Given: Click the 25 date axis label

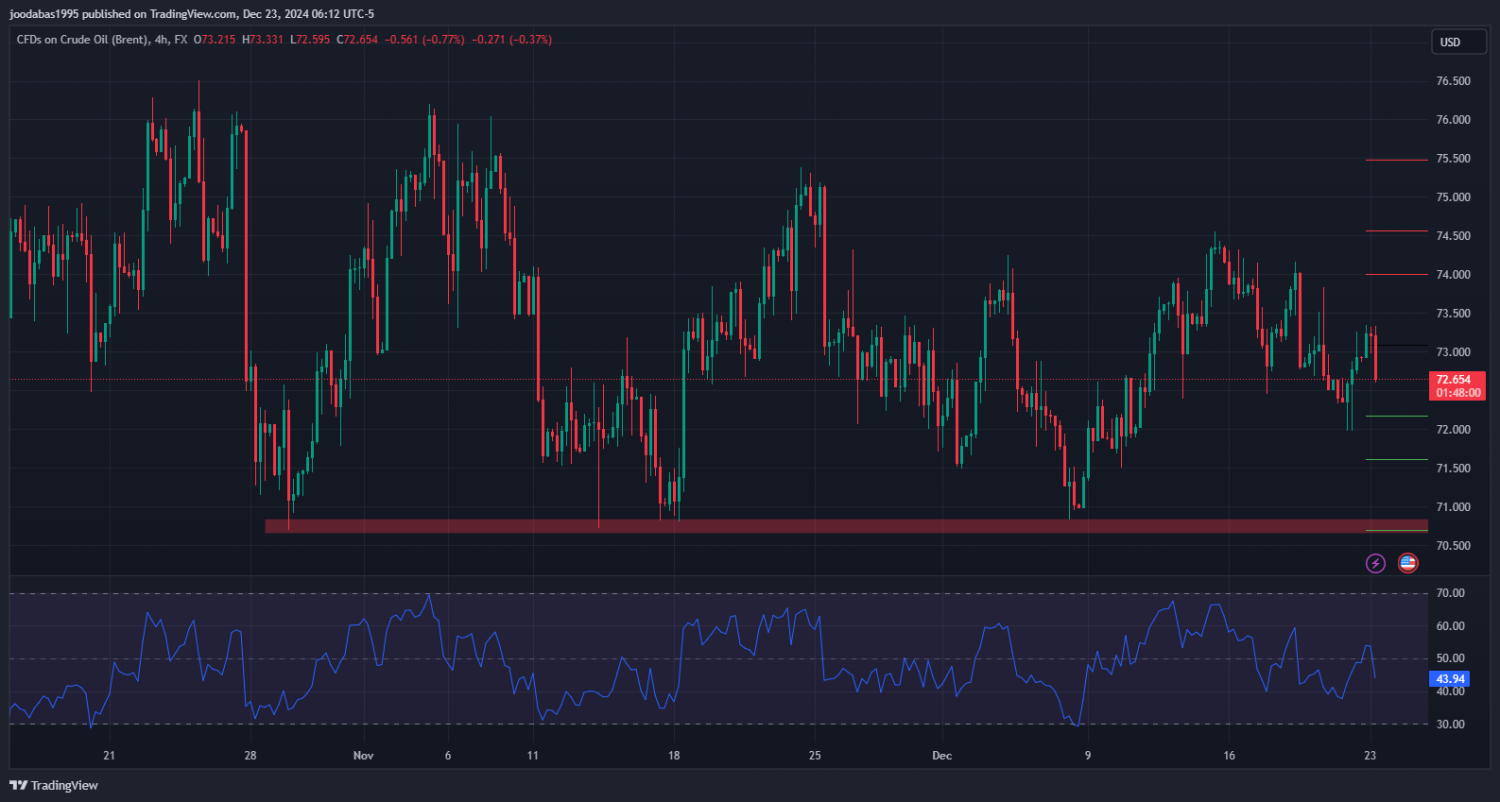Looking at the screenshot, I should (814, 755).
